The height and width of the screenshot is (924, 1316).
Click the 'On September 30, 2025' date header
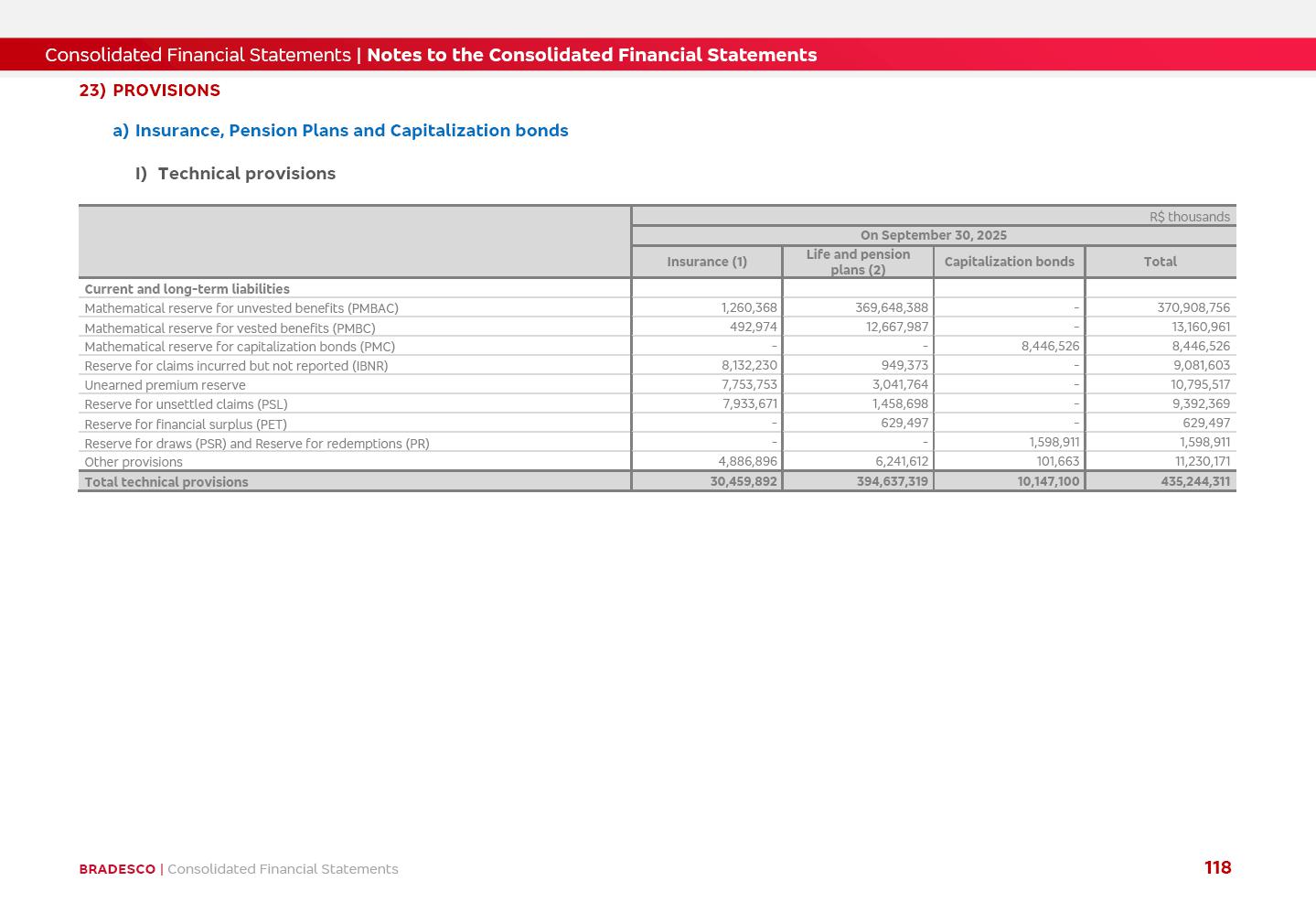[x=933, y=235]
